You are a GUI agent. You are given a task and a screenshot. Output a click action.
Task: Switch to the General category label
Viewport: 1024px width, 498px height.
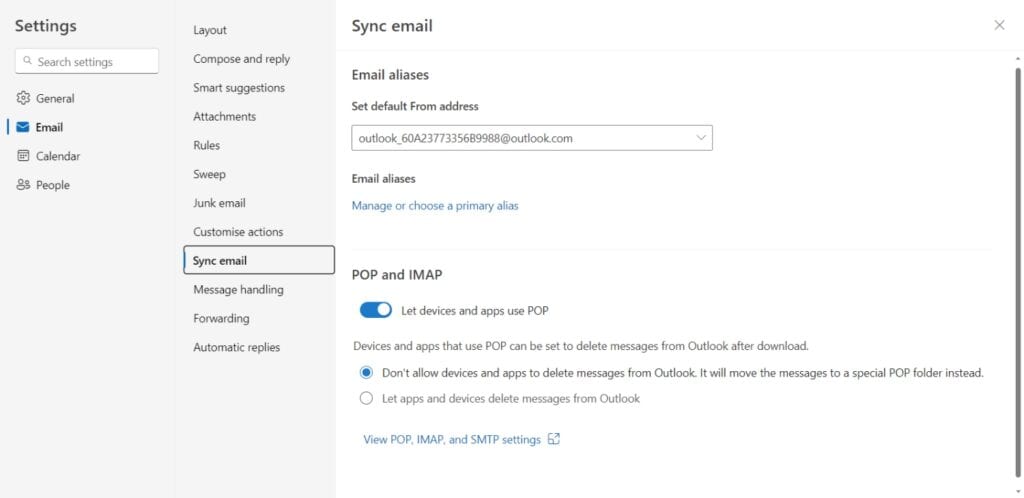(55, 99)
